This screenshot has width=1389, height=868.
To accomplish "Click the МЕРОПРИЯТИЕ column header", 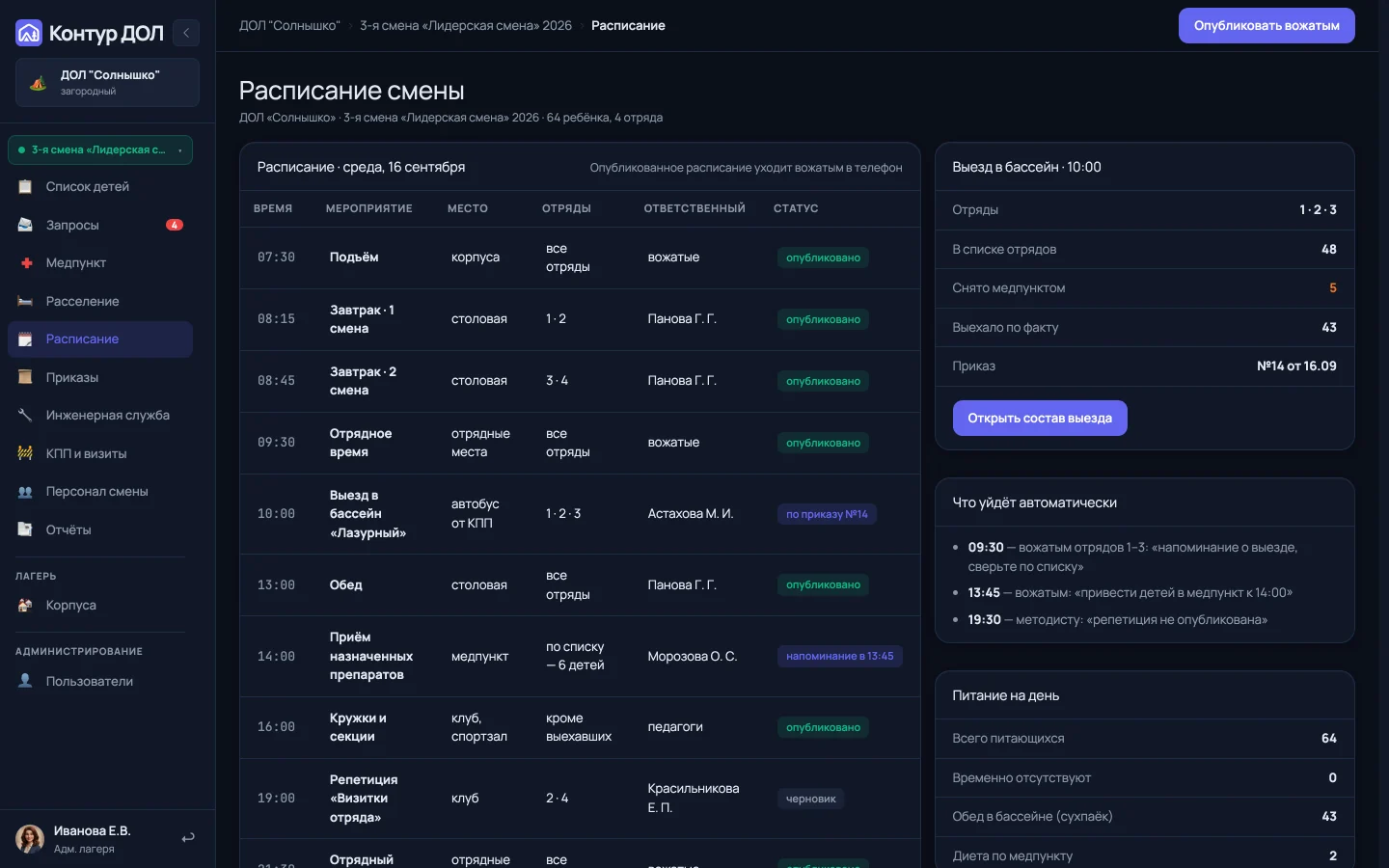I will pos(369,208).
